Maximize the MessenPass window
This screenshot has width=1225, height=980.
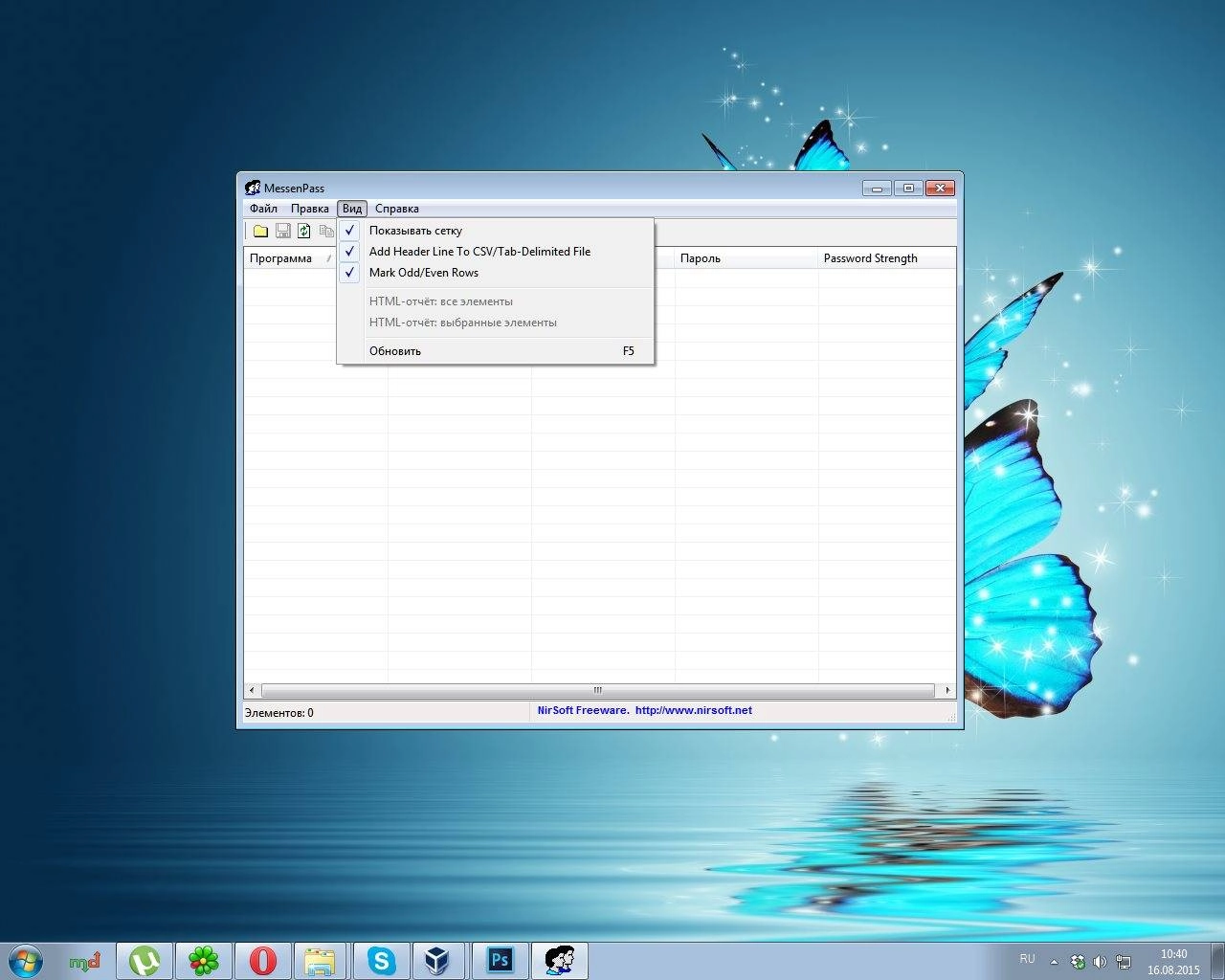click(908, 188)
